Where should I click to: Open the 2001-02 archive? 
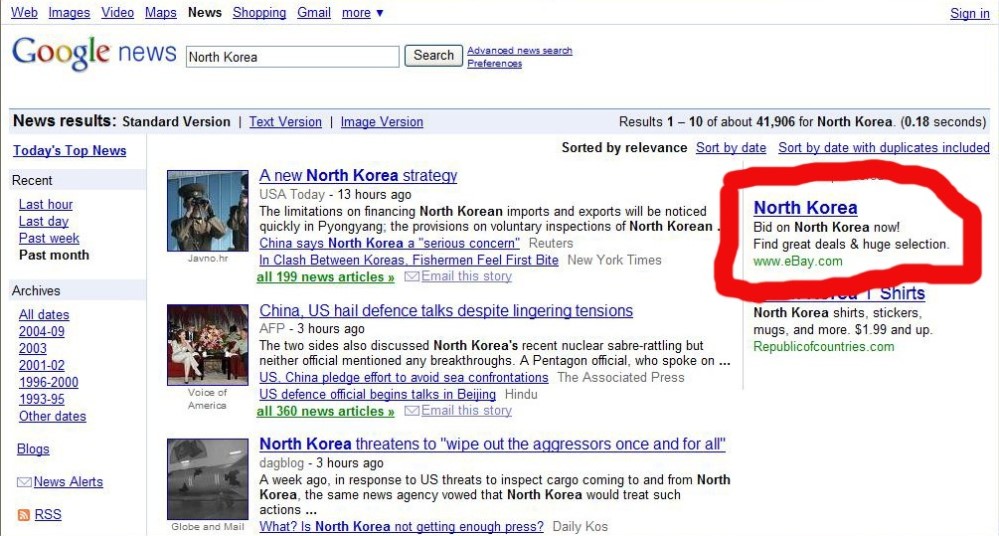[x=41, y=365]
